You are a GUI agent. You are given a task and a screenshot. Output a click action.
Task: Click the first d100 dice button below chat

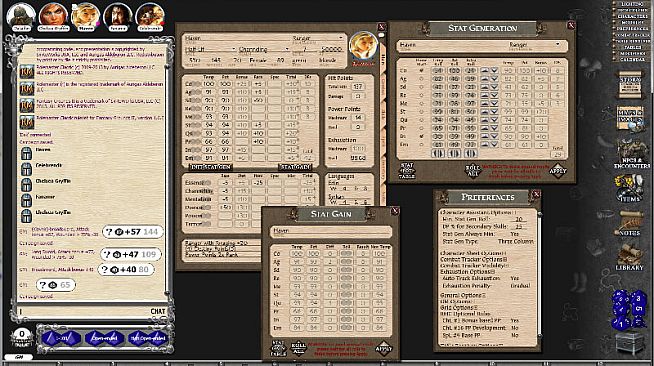(x=61, y=338)
